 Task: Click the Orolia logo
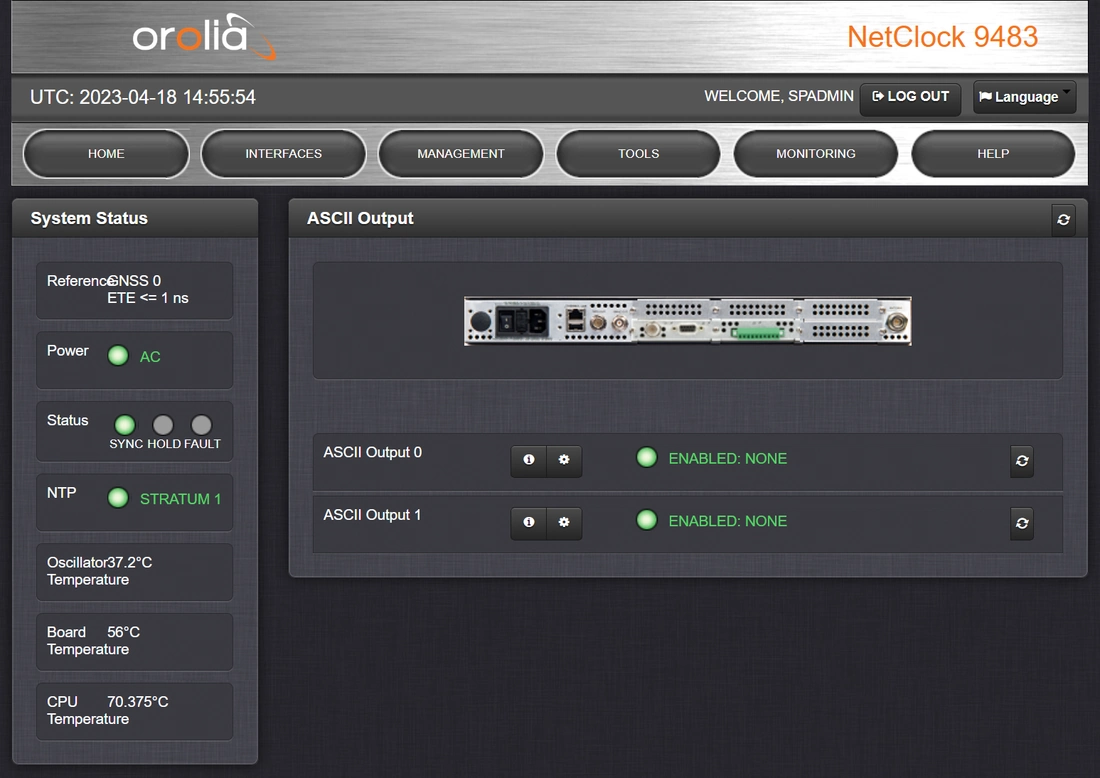point(203,36)
